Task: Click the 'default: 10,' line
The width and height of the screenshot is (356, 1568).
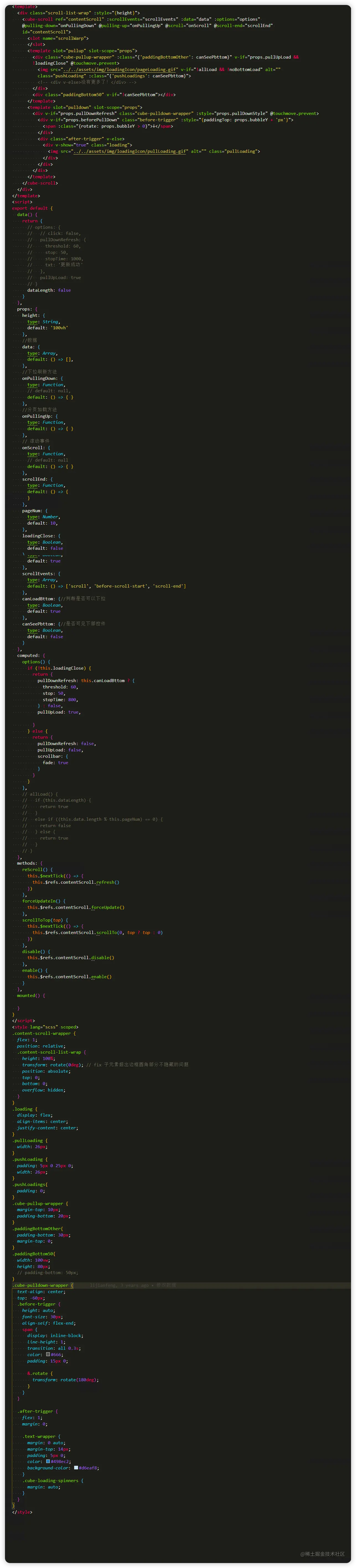Action: pyautogui.click(x=43, y=523)
